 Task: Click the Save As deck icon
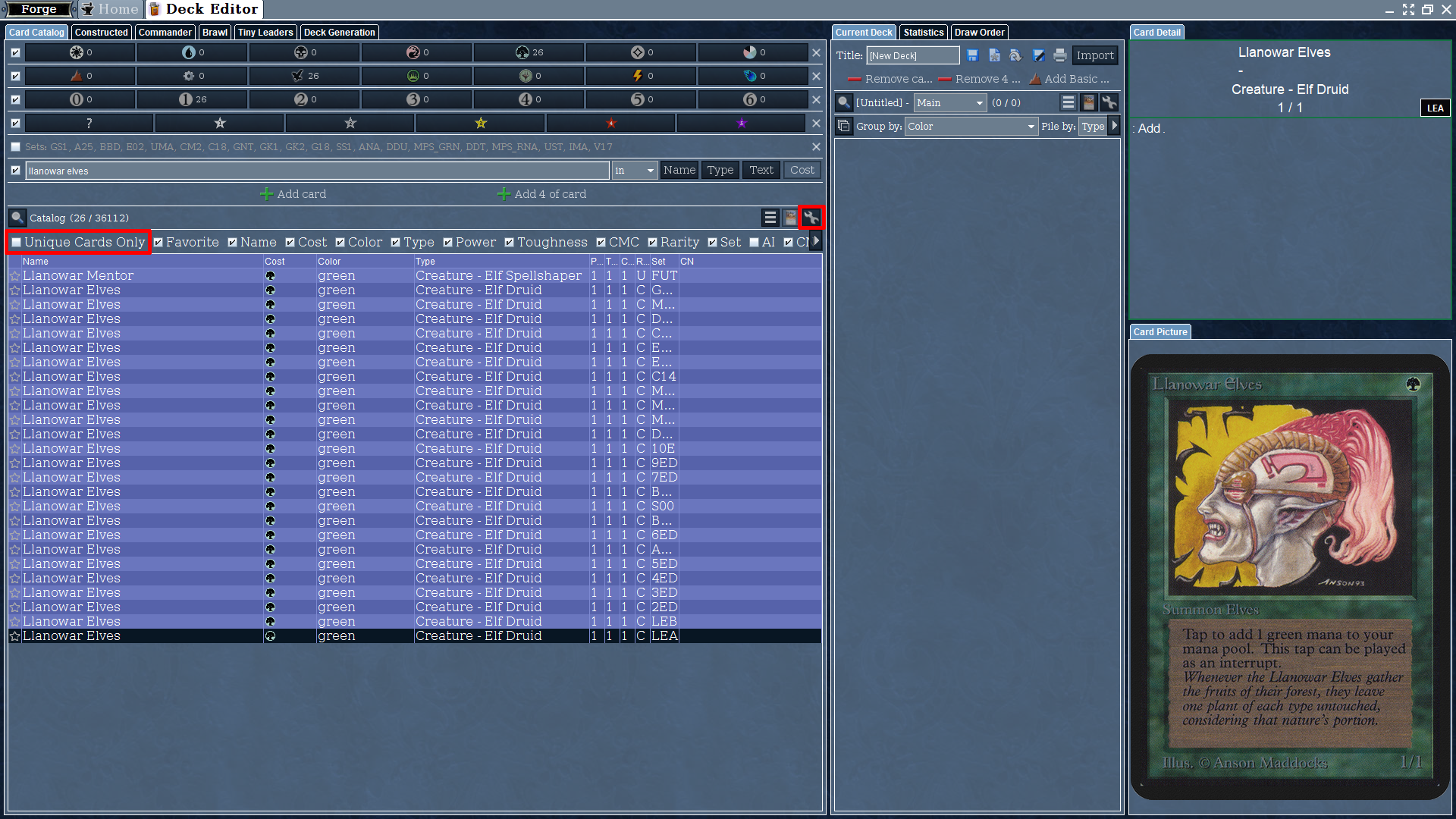(1039, 55)
